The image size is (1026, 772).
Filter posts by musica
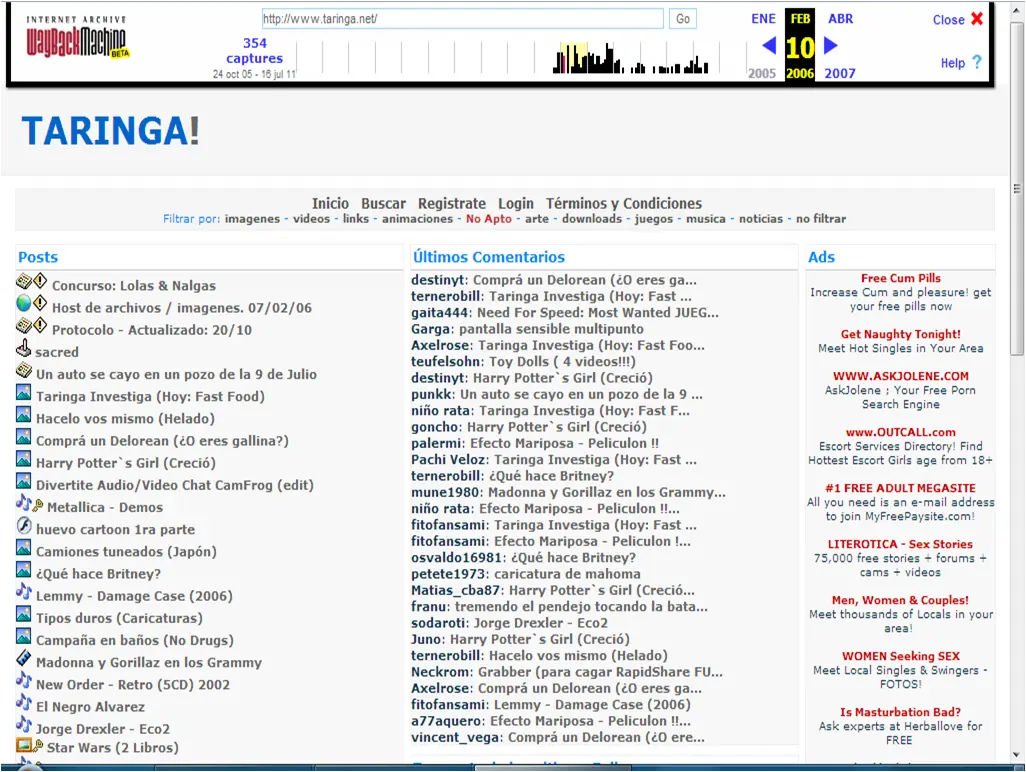click(705, 219)
